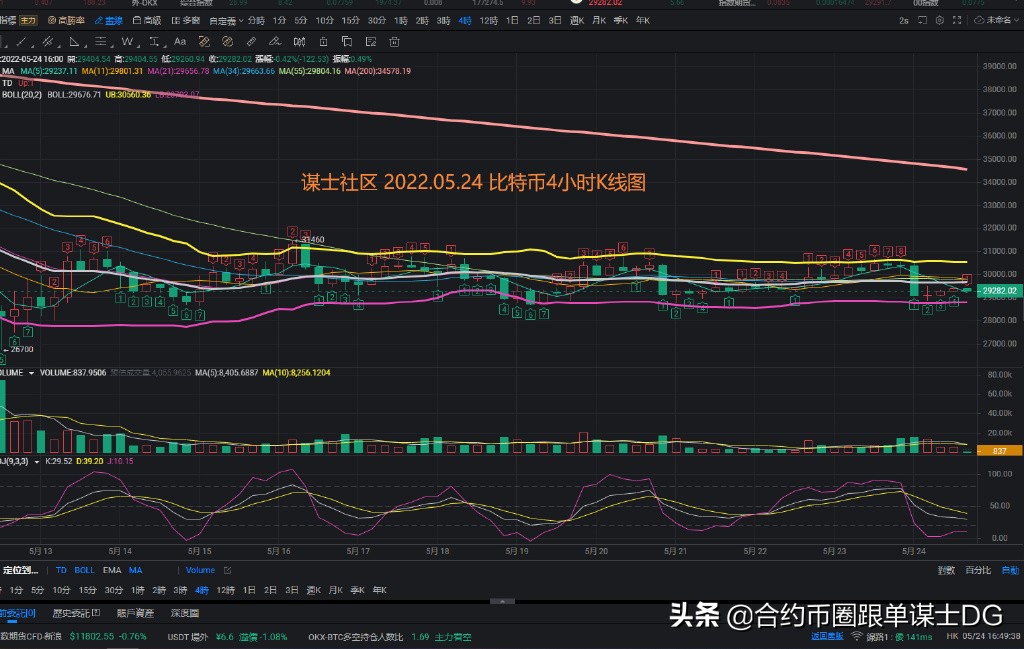The width and height of the screenshot is (1024, 649).
Task: Click the trash icon to clear drawings
Action: (x=393, y=42)
